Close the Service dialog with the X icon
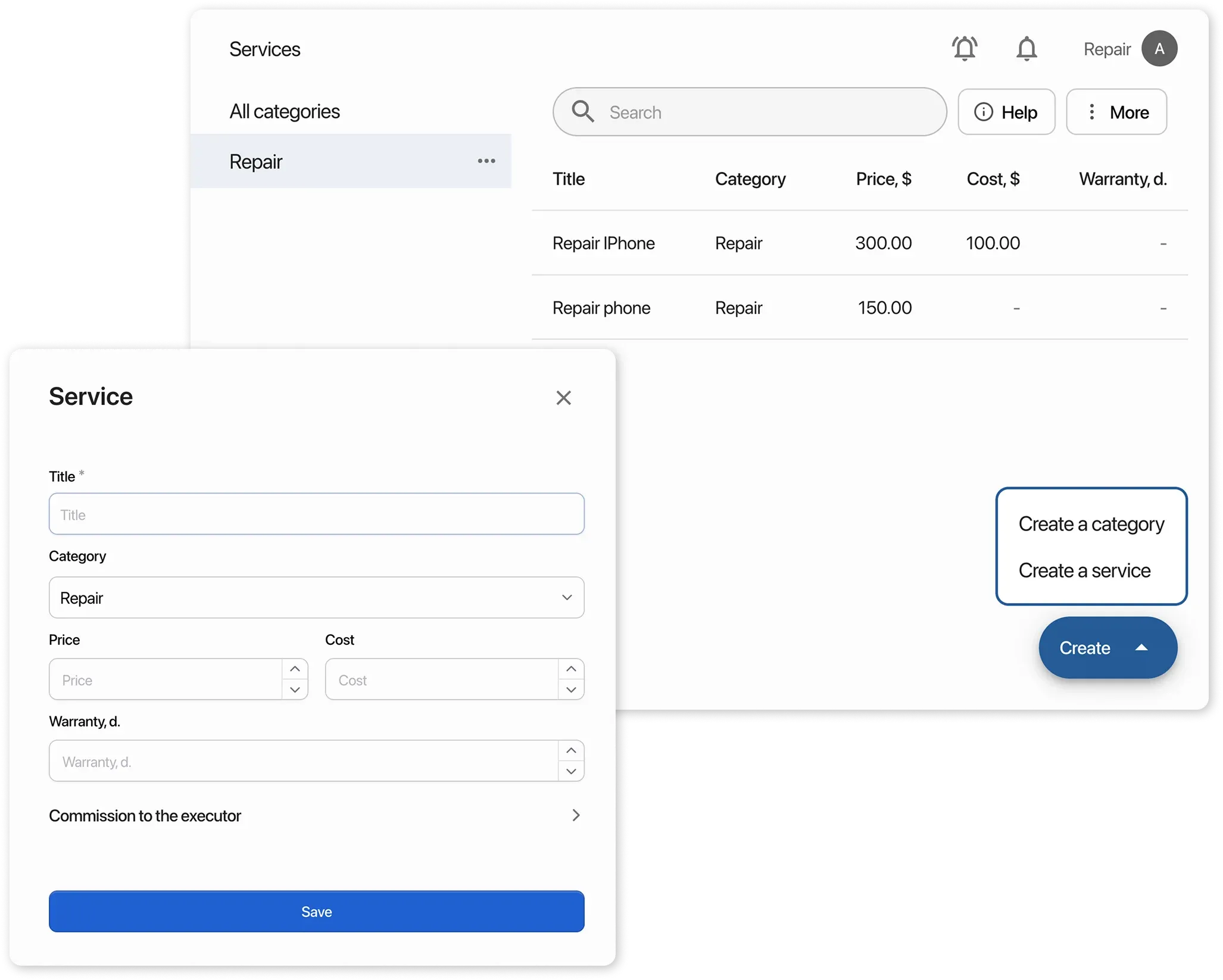The image size is (1223, 980). (563, 398)
